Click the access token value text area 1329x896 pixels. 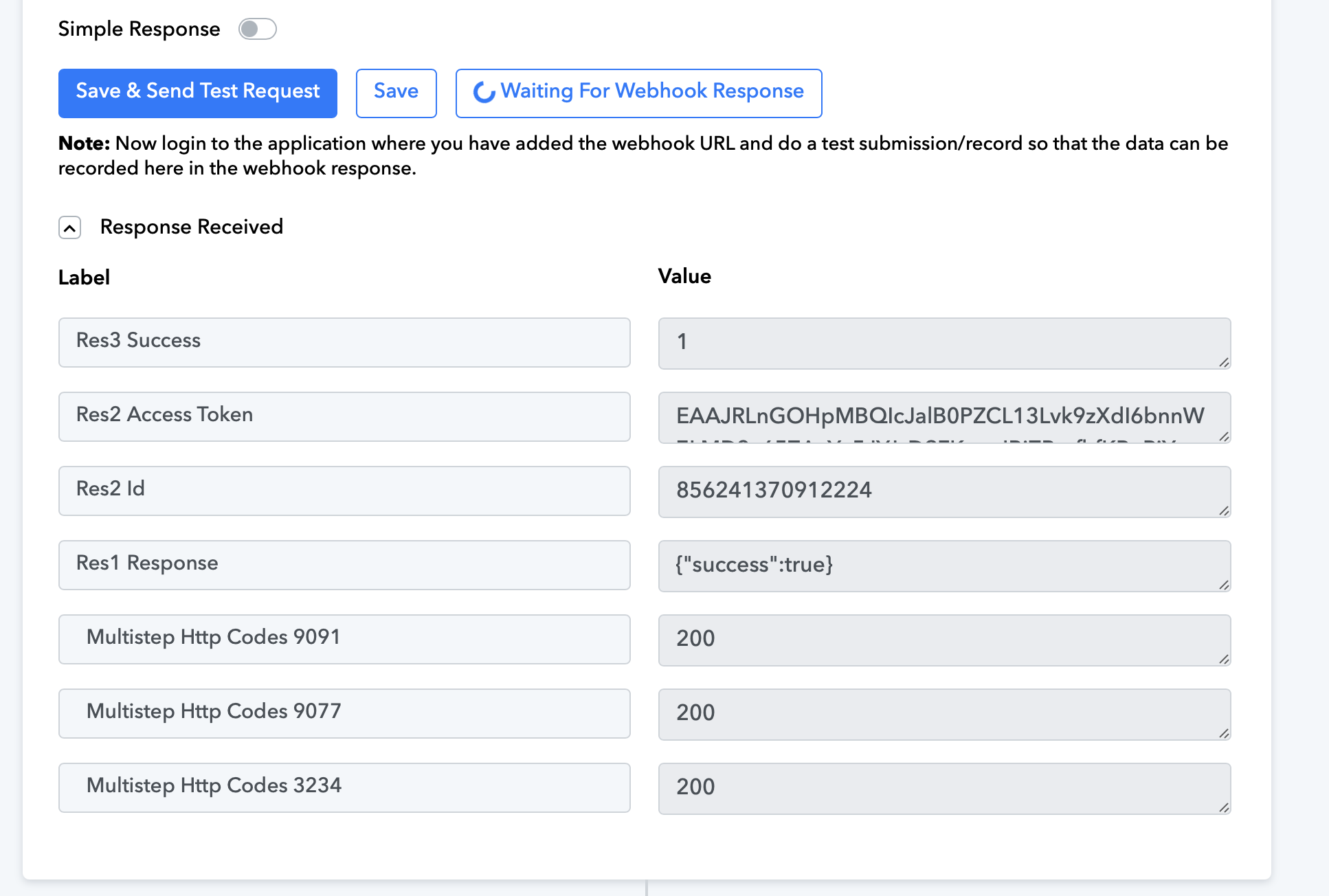tap(943, 417)
